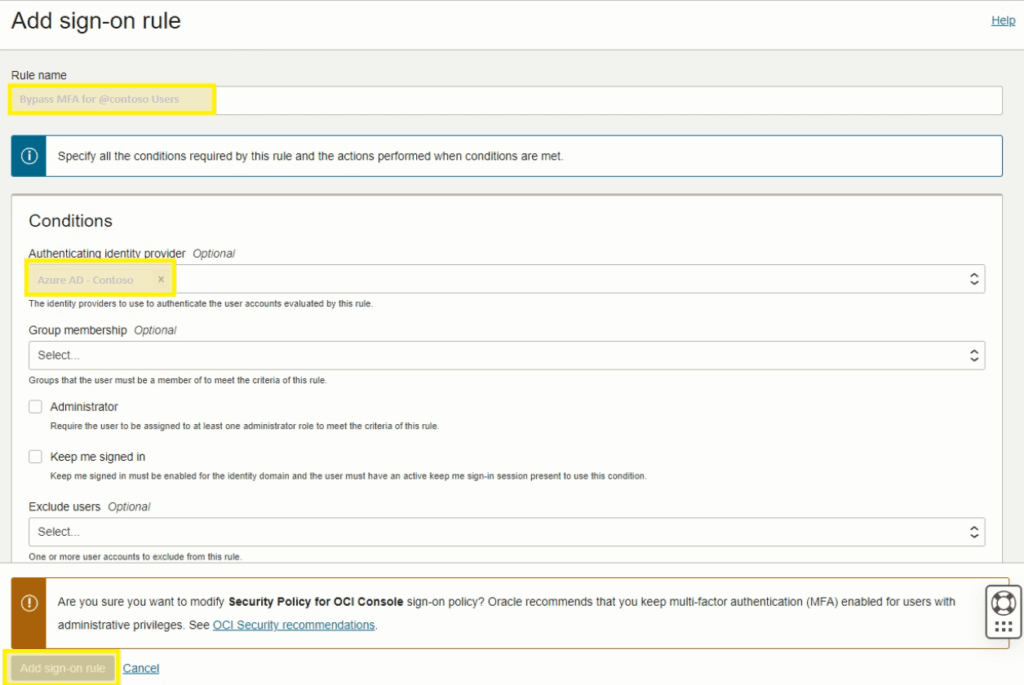Click the chevron on Authenticating identity provider
Image resolution: width=1024 pixels, height=685 pixels.
coord(974,279)
